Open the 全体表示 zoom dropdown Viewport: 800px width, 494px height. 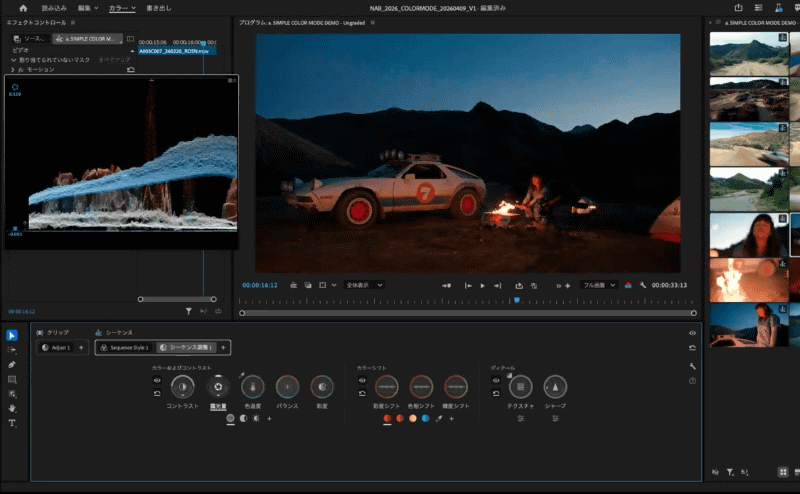point(364,285)
